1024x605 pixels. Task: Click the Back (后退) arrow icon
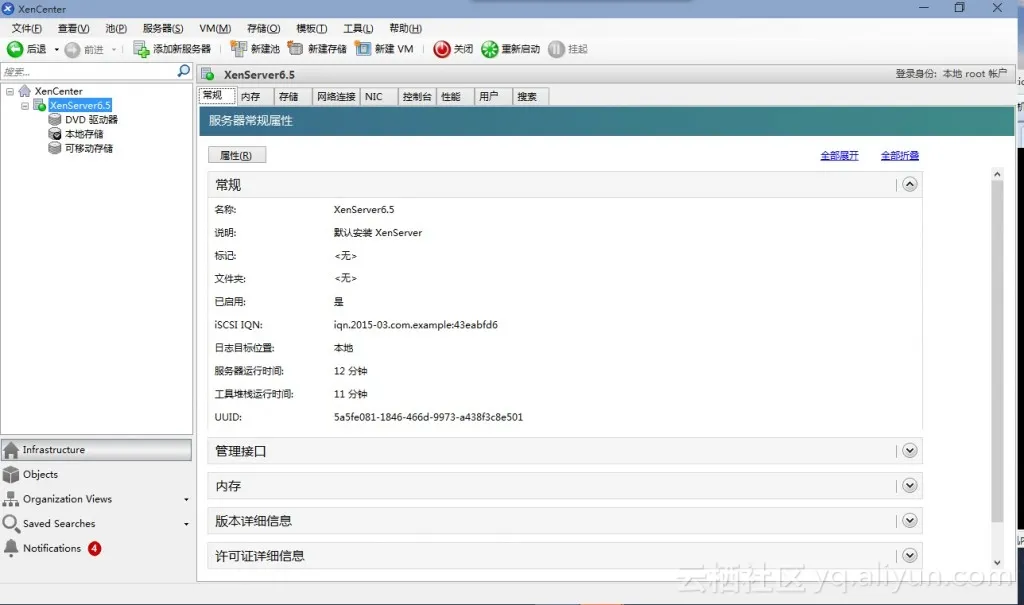[14, 49]
